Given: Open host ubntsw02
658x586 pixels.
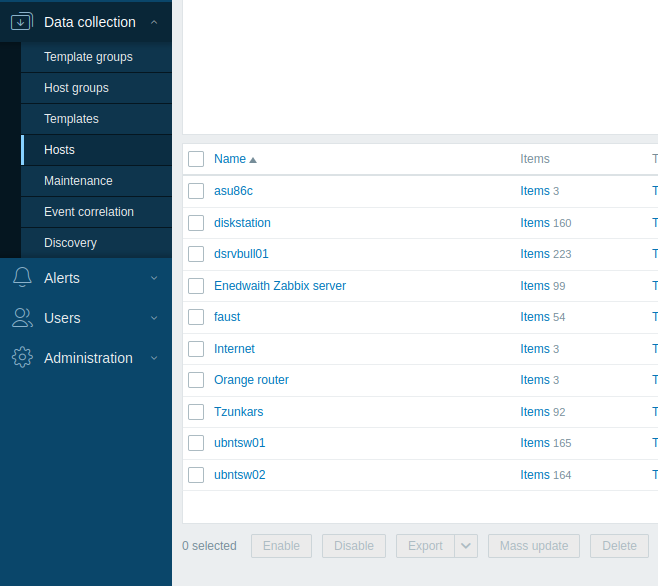Looking at the screenshot, I should (240, 475).
